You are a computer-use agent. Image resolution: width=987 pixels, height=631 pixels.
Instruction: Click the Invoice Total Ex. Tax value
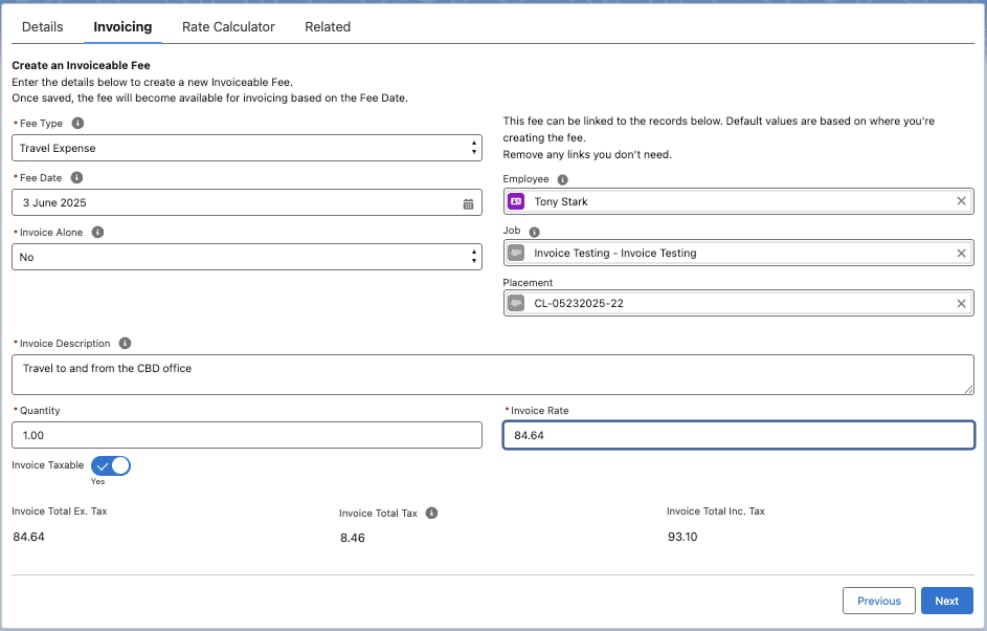(x=29, y=537)
